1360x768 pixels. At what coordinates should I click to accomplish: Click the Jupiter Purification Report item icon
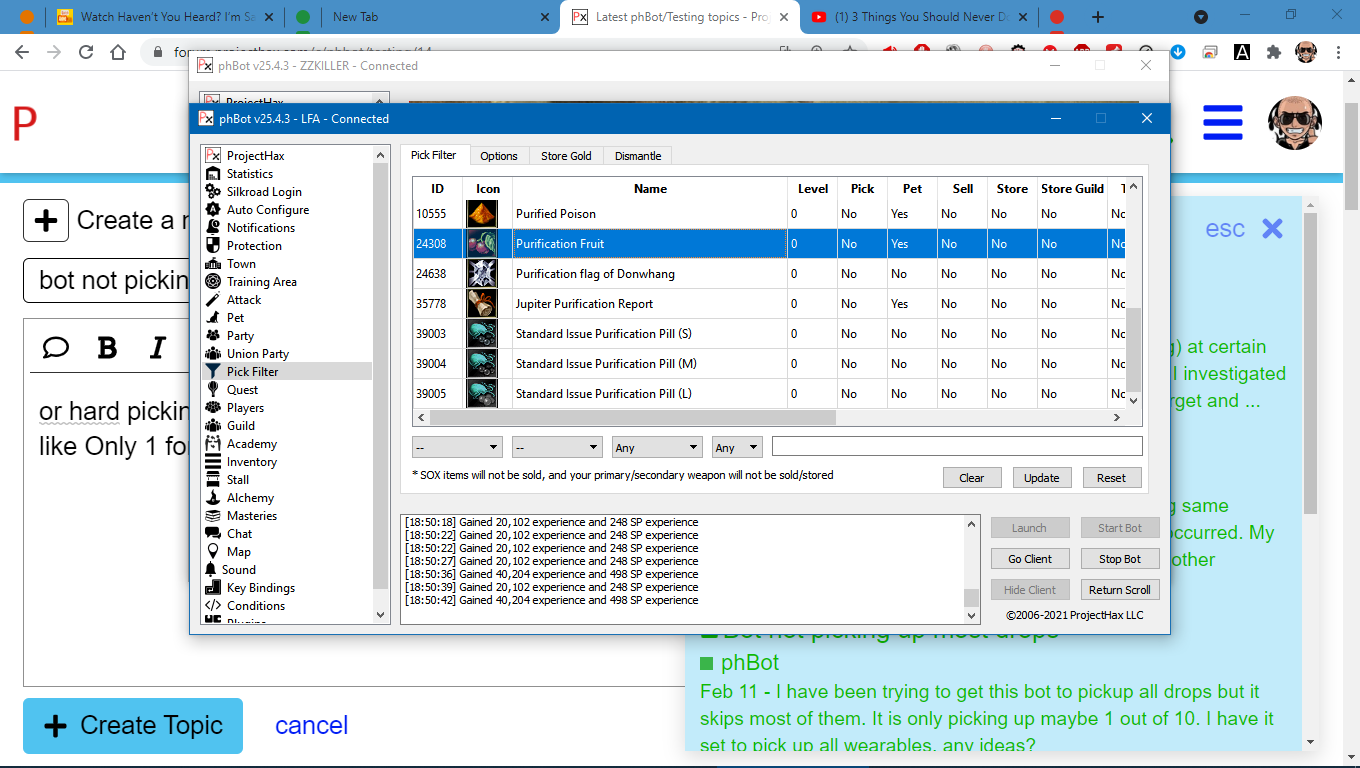[x=482, y=304]
